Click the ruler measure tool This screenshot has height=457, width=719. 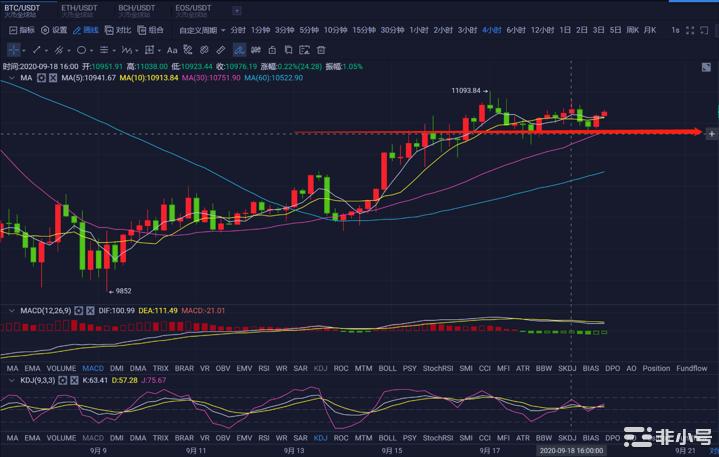point(221,50)
